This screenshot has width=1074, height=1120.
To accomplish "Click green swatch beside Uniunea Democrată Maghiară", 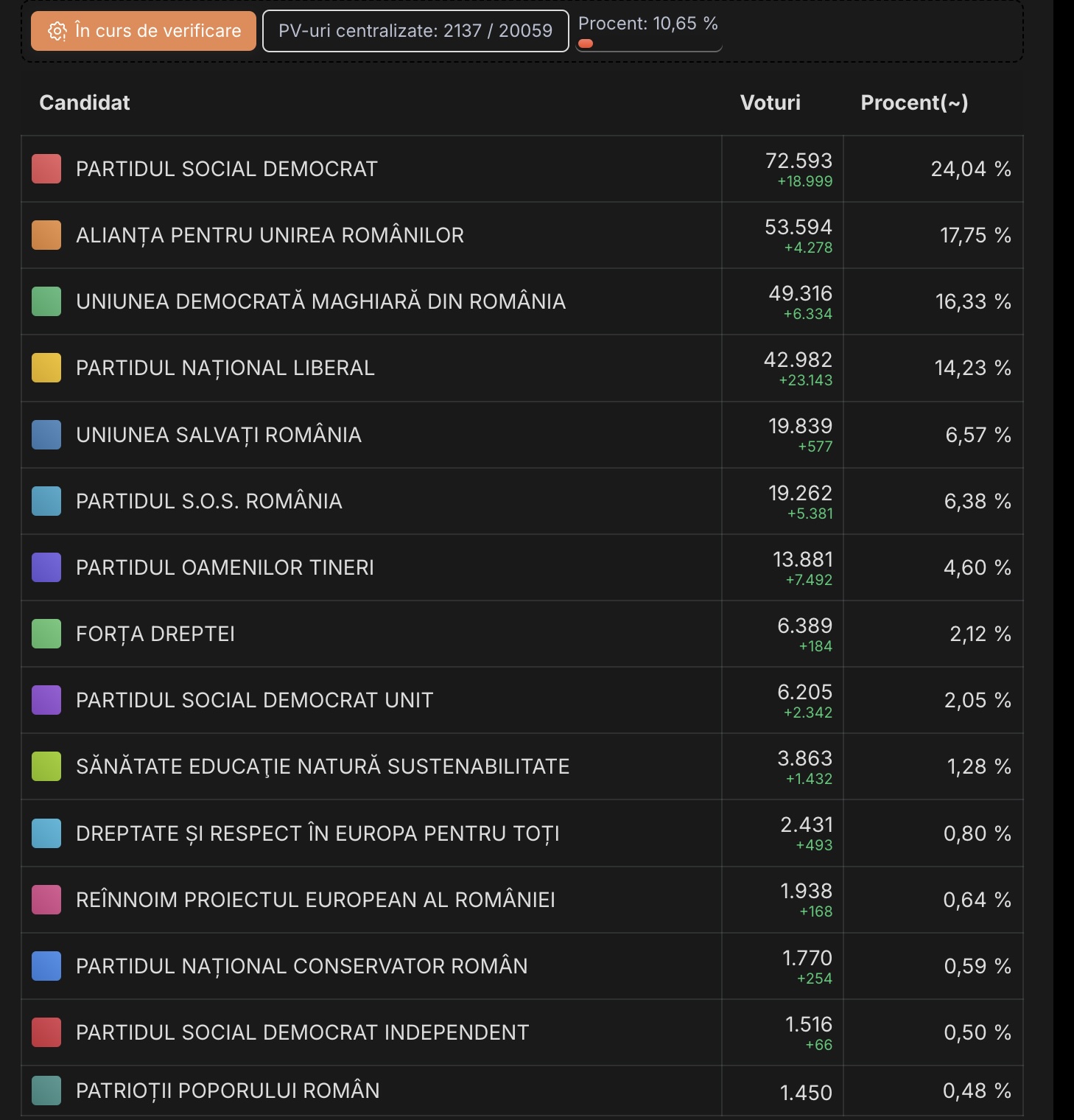I will (46, 301).
